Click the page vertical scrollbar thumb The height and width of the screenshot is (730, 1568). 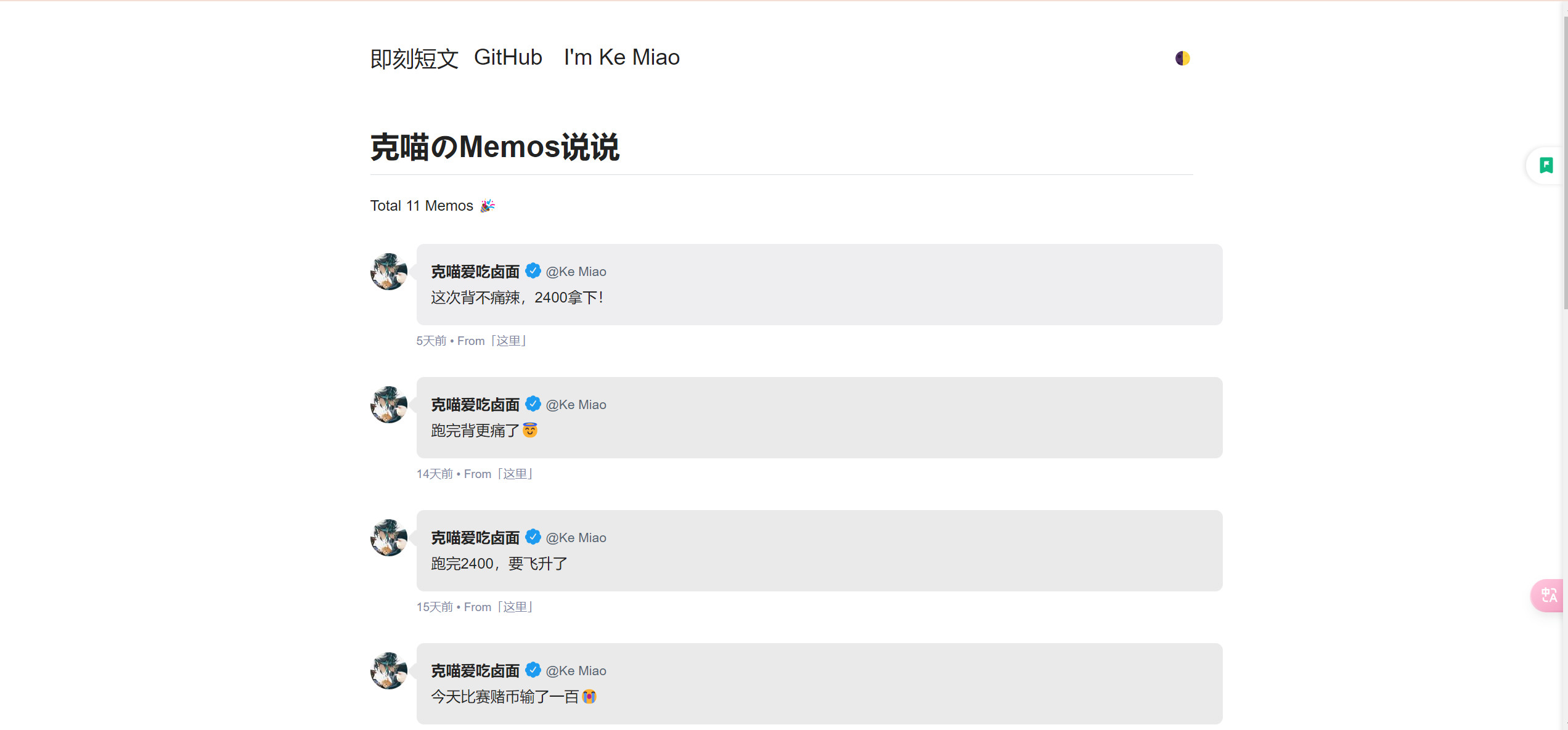pos(1565,160)
